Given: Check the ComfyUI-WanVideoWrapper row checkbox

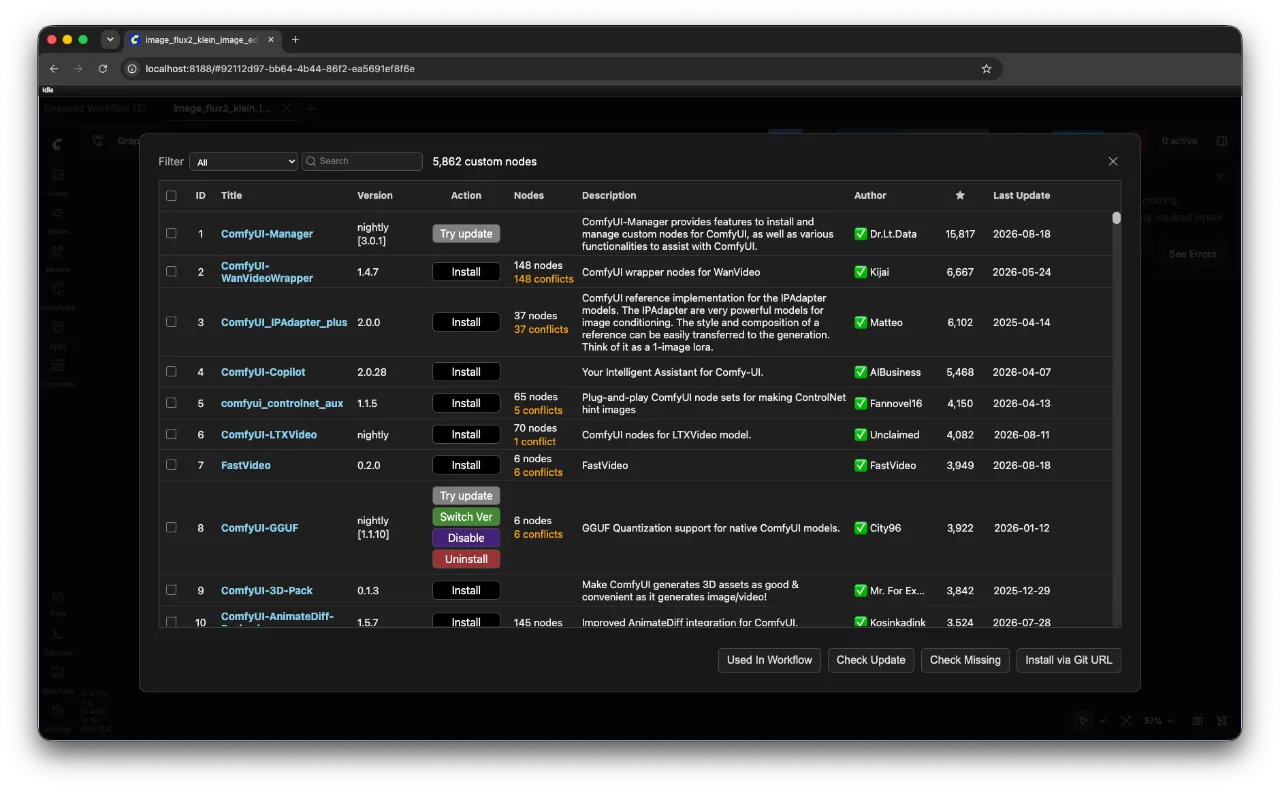Looking at the screenshot, I should (171, 271).
